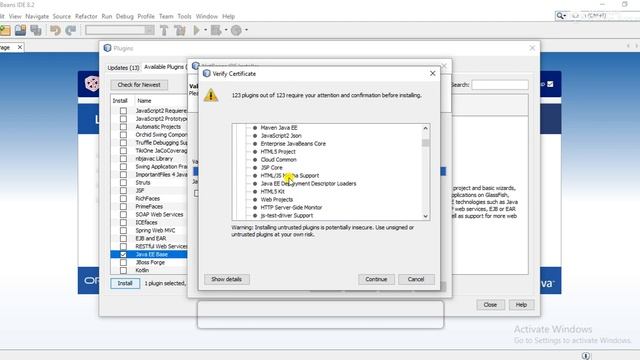Click the Build Project hammer icon

click(164, 30)
